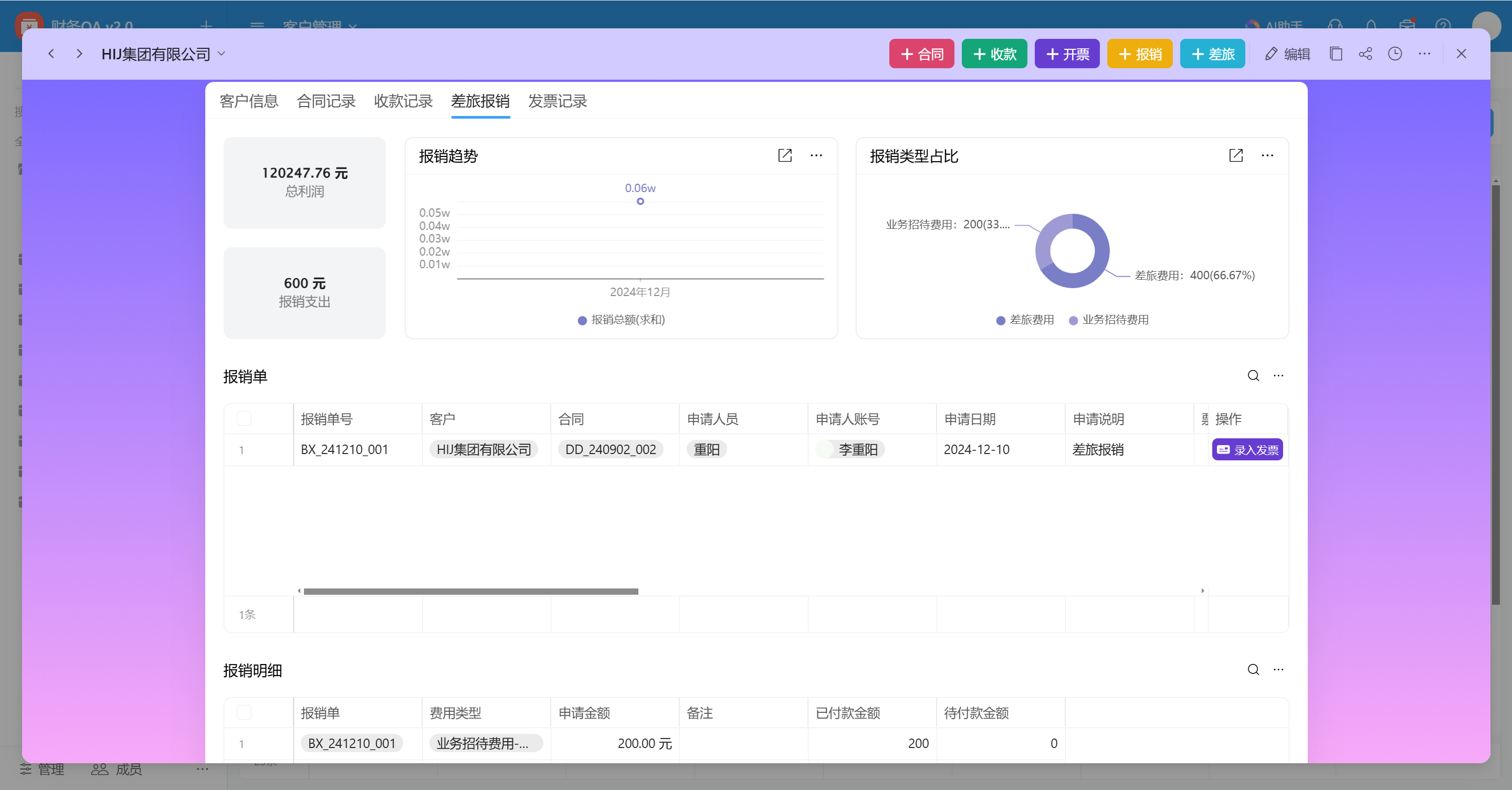Search within the 报销明细 table
The image size is (1512, 790).
pos(1253,670)
